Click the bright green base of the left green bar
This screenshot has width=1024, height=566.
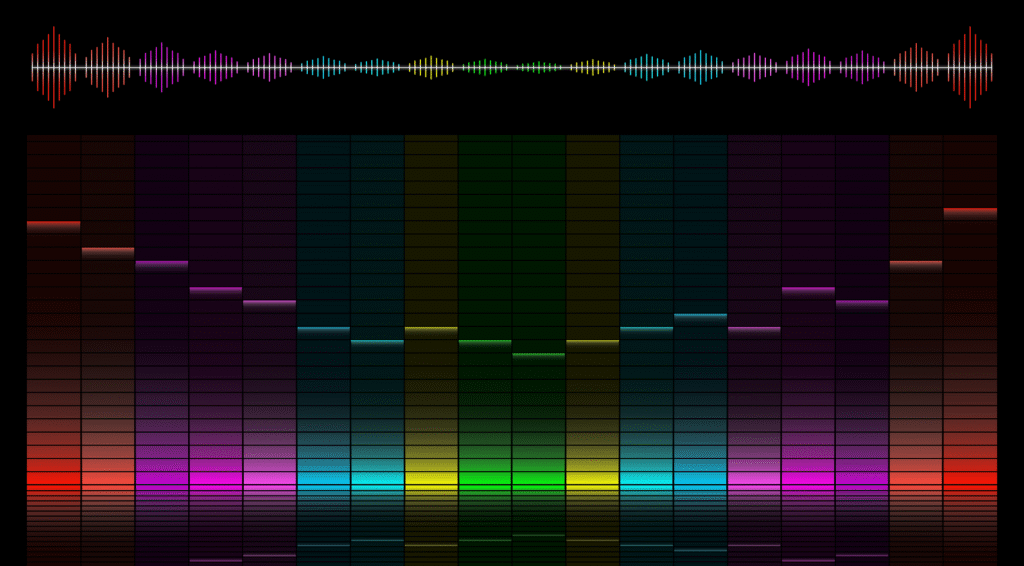(x=485, y=479)
